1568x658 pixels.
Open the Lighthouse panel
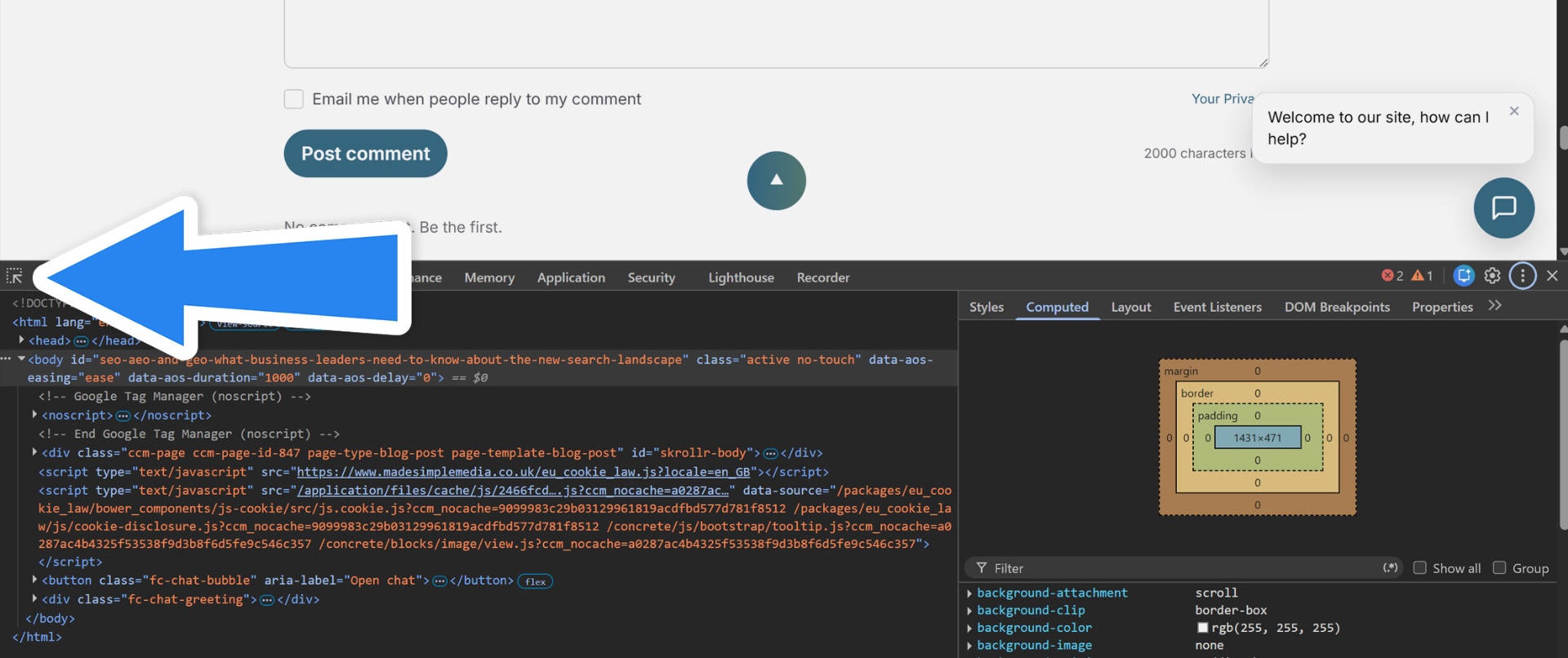tap(741, 278)
